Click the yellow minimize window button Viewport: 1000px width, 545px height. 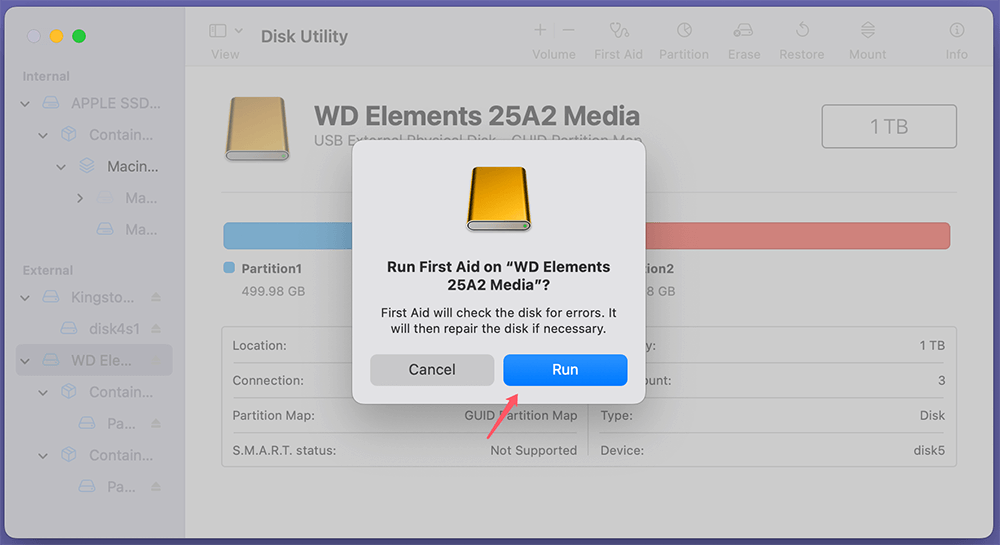(56, 36)
